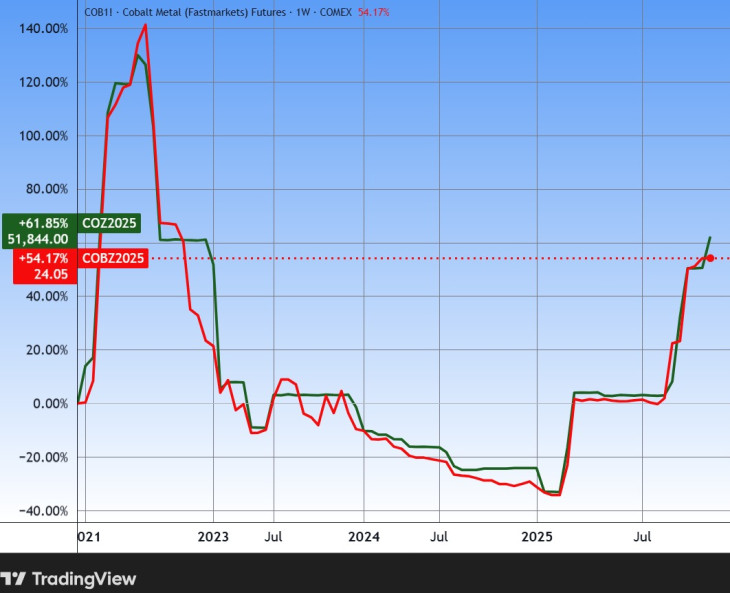Click the 021 time axis label

[89, 537]
